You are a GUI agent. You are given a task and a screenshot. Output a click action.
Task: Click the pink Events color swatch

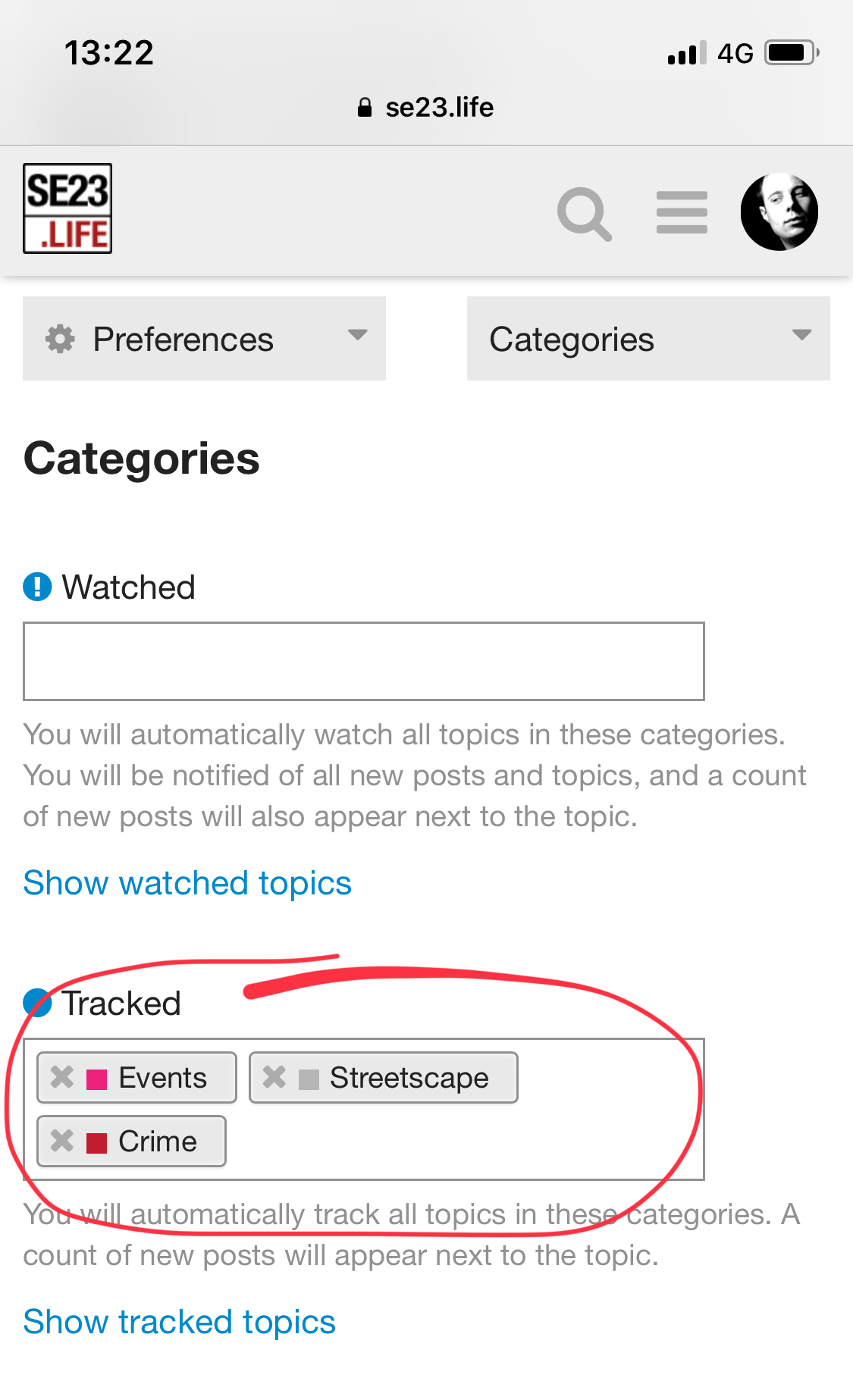[97, 1079]
